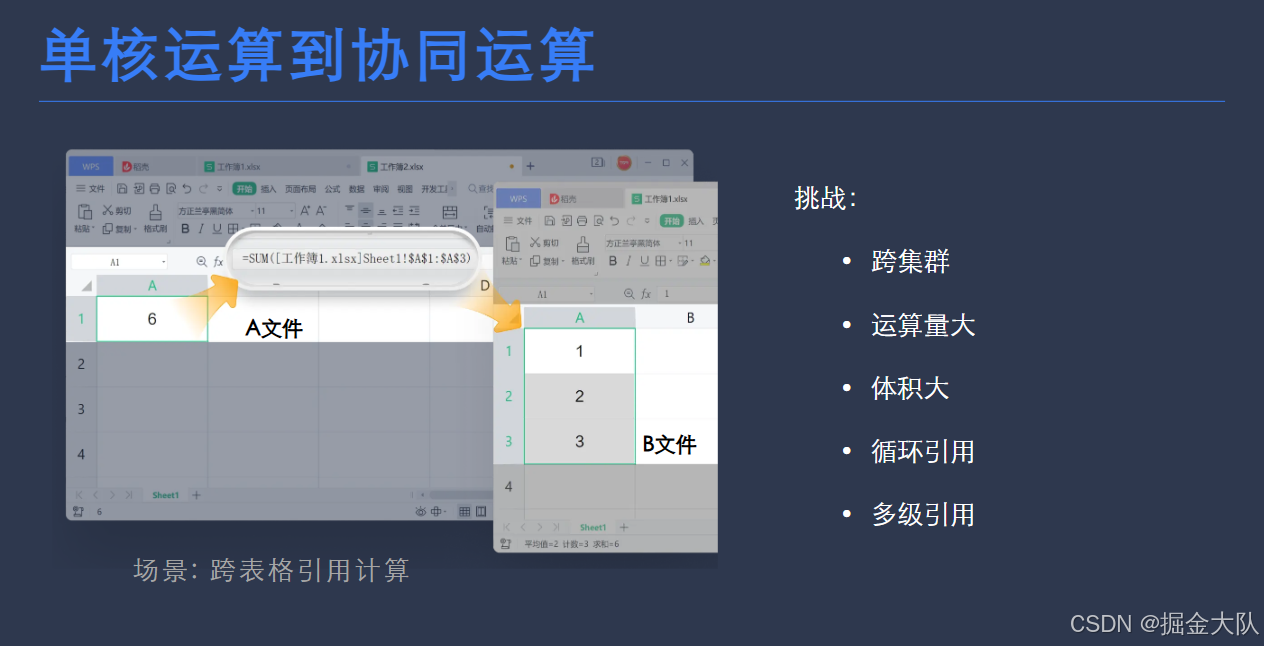Select cell A1 containing 6 in A文件

pos(152,319)
